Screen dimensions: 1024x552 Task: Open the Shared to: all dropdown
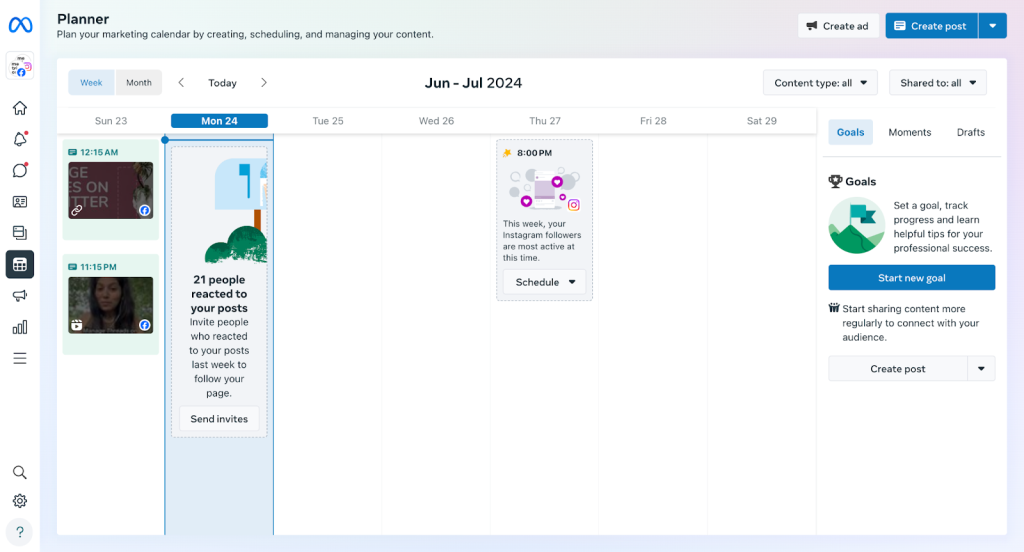937,83
